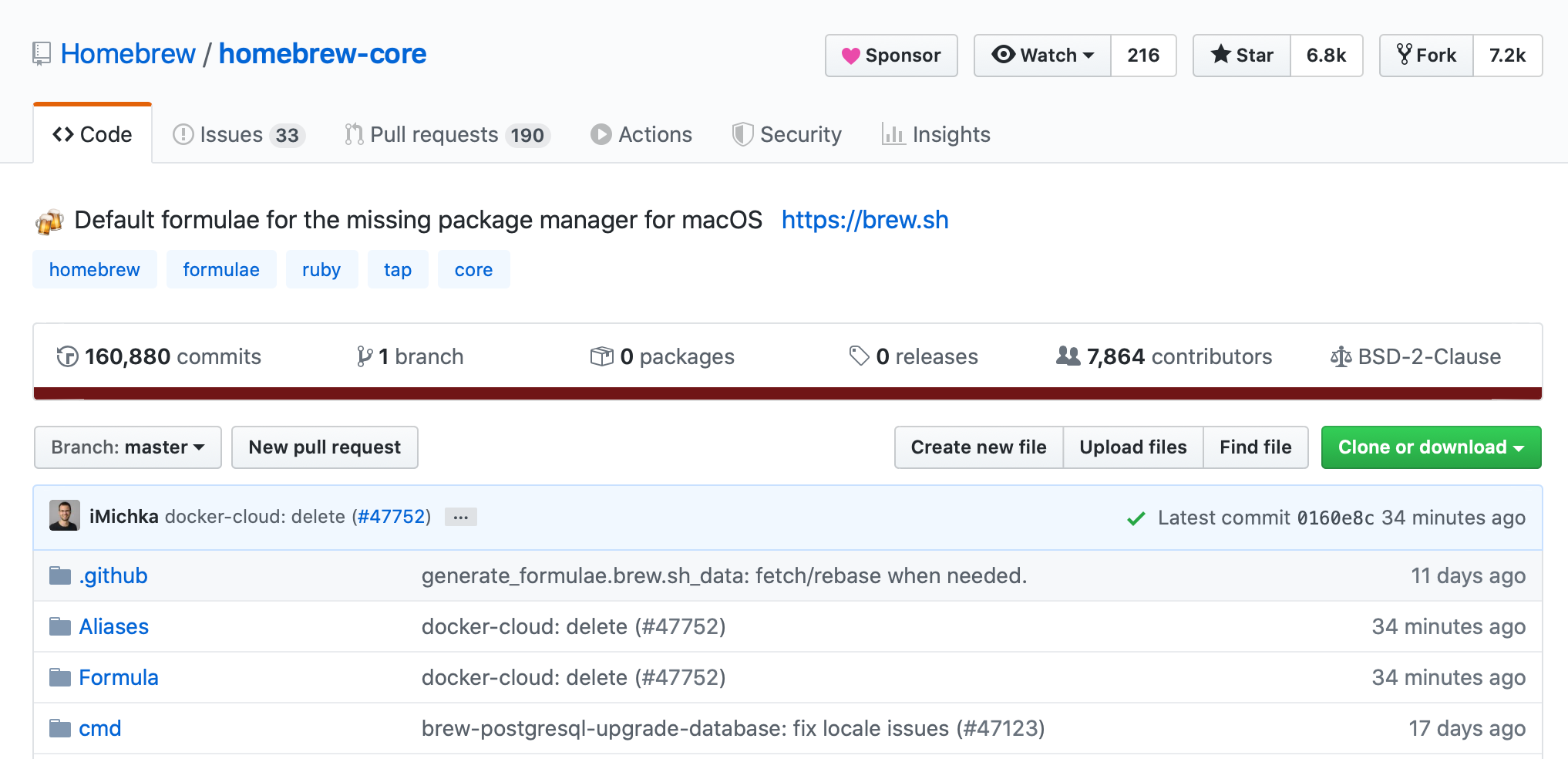The width and height of the screenshot is (1568, 759).
Task: Open the 160,880 commits link
Action: pyautogui.click(x=159, y=356)
